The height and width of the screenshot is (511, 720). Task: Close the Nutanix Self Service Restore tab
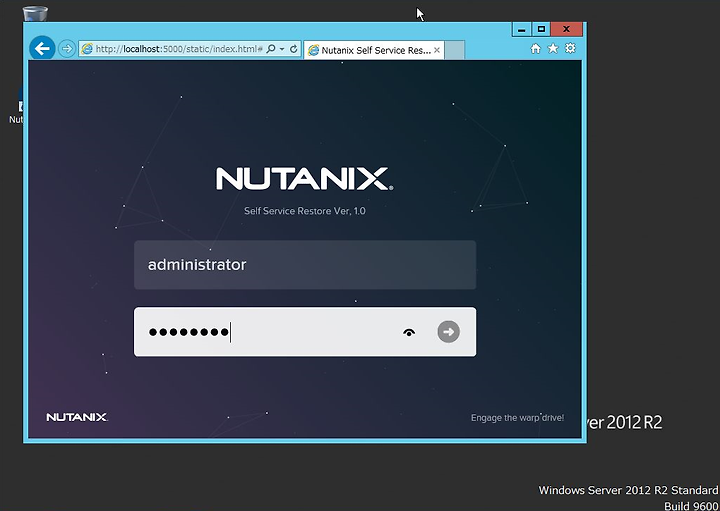[437, 50]
